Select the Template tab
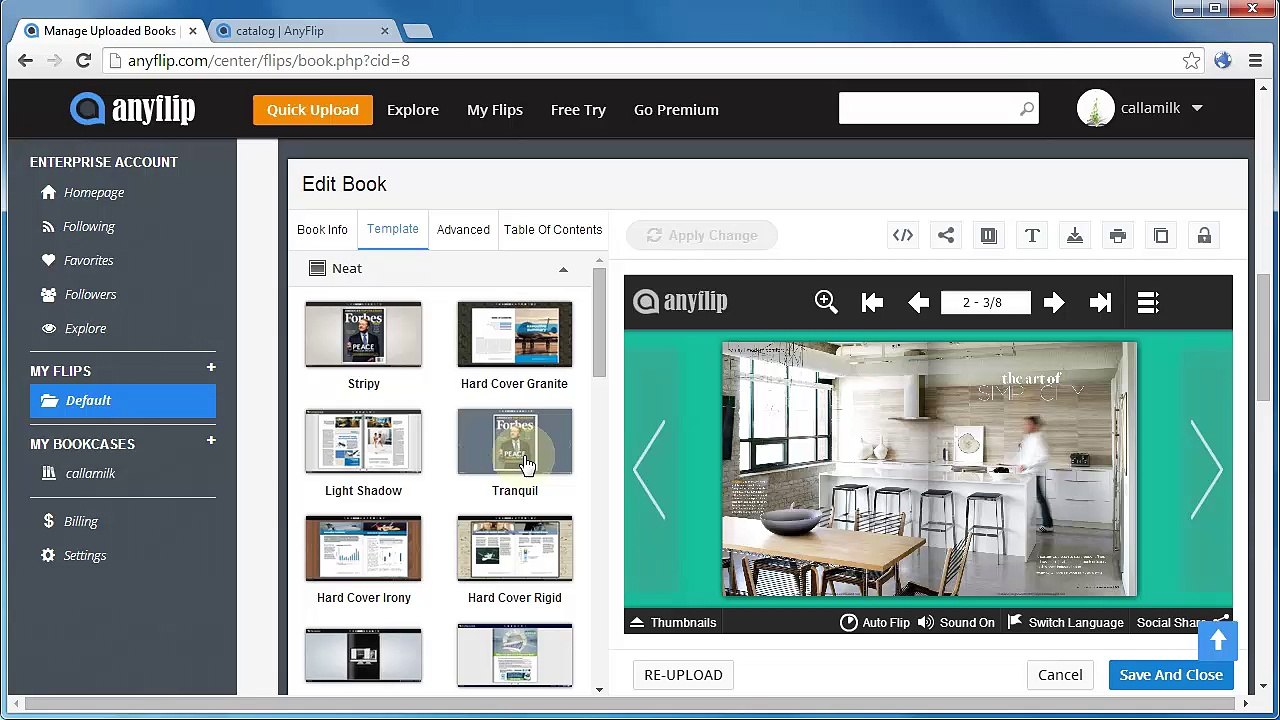 393,229
